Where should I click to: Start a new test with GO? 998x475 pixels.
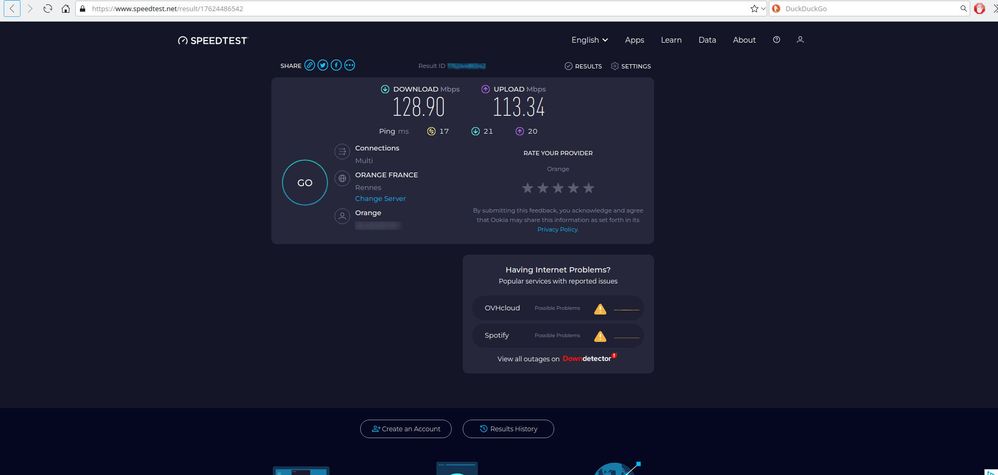pyautogui.click(x=305, y=183)
